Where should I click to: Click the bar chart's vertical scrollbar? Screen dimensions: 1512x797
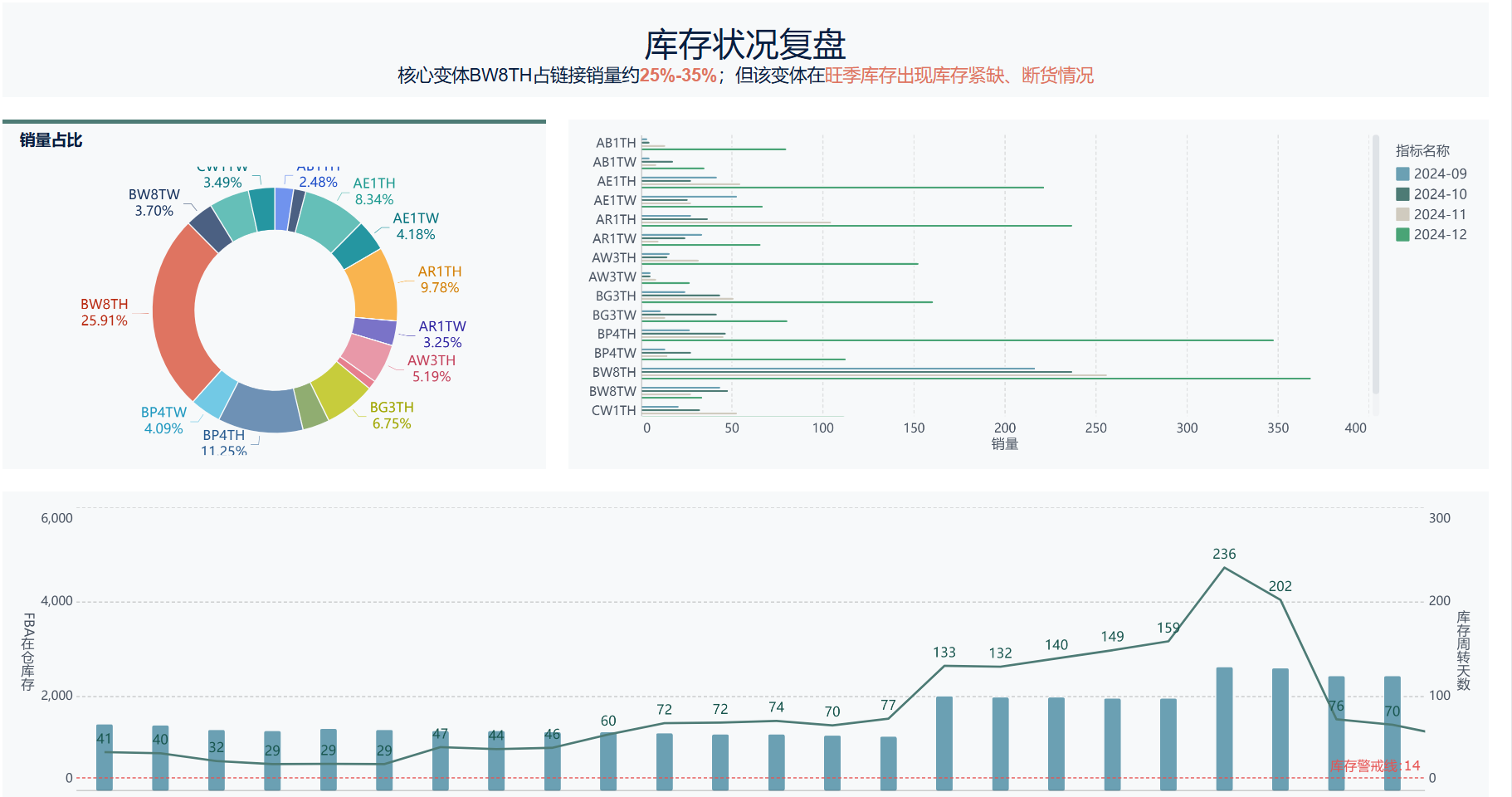1375,266
